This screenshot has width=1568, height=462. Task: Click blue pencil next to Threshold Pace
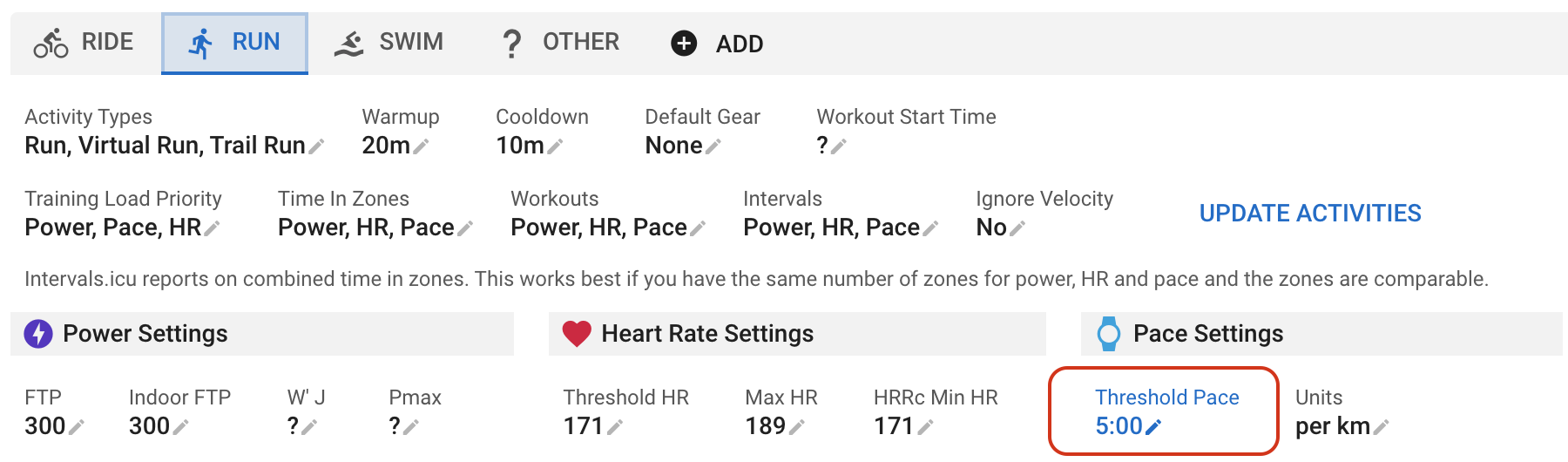coord(1153,427)
